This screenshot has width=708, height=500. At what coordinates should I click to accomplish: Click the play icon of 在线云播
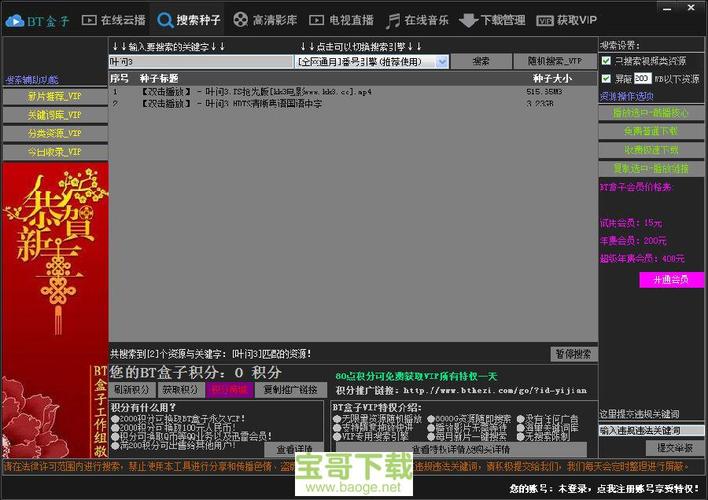89,20
